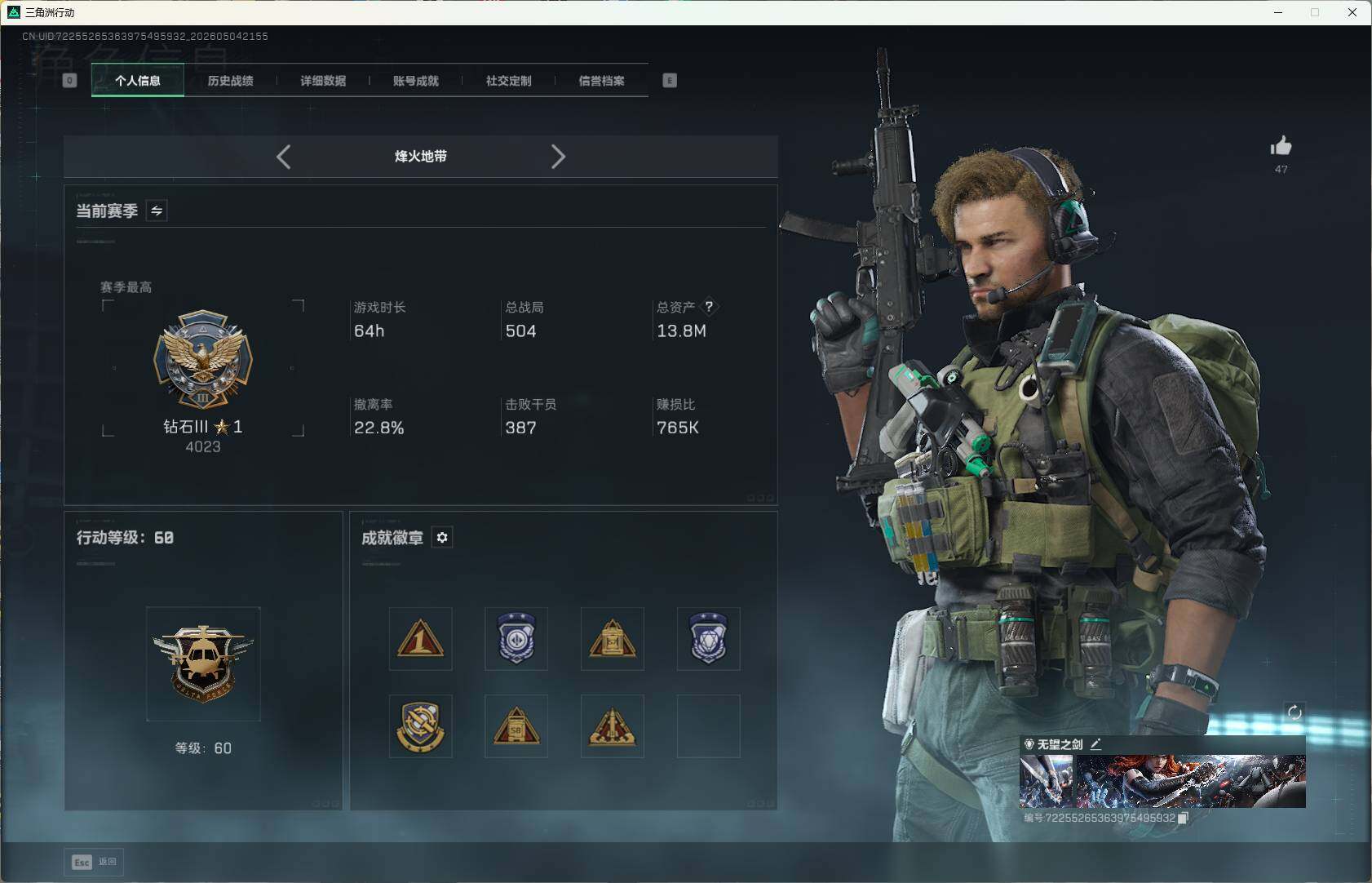Click the 总资产 value 13.8M
Image resolution: width=1372 pixels, height=883 pixels.
[681, 331]
